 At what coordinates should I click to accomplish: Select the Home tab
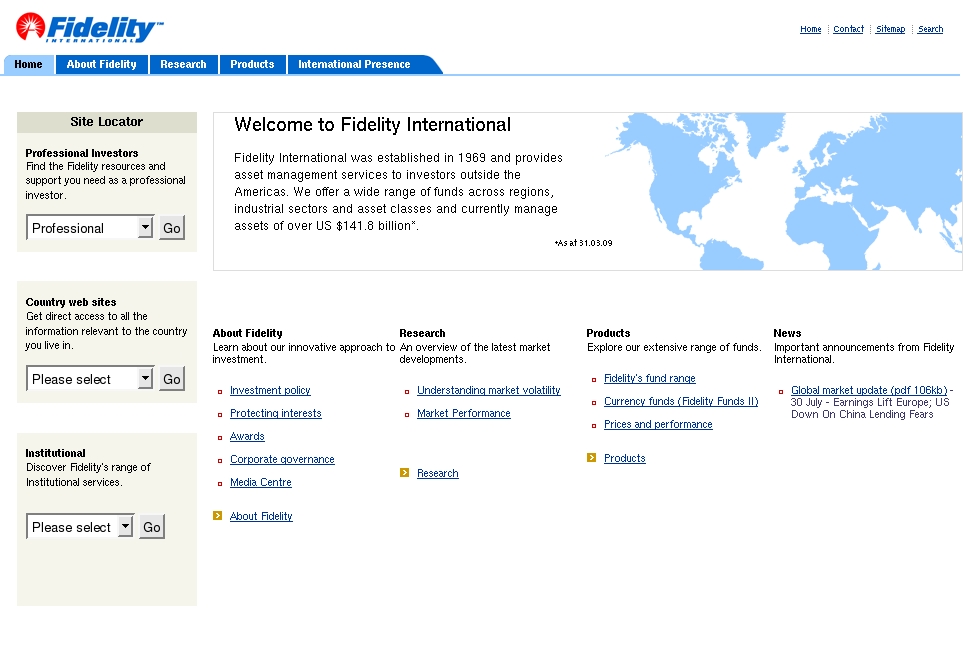point(28,64)
